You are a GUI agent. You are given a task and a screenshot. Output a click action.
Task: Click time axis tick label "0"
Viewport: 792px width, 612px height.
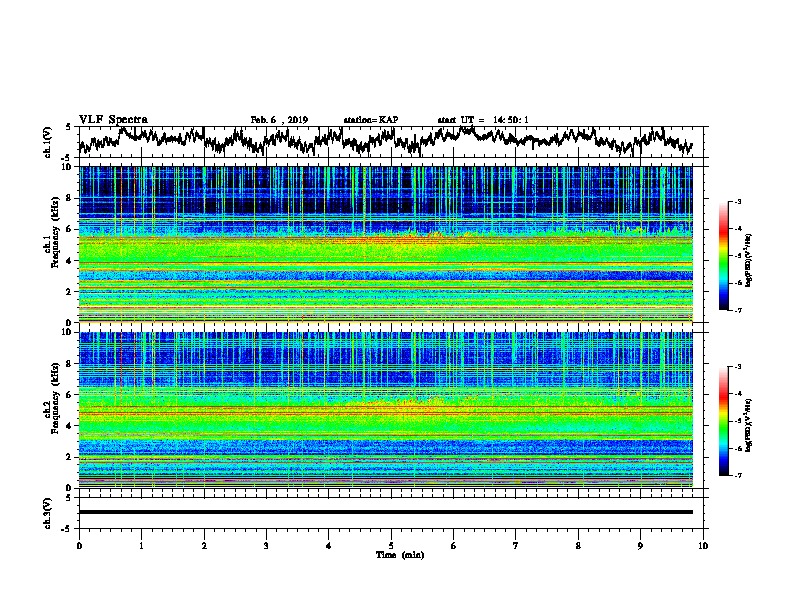[79, 545]
